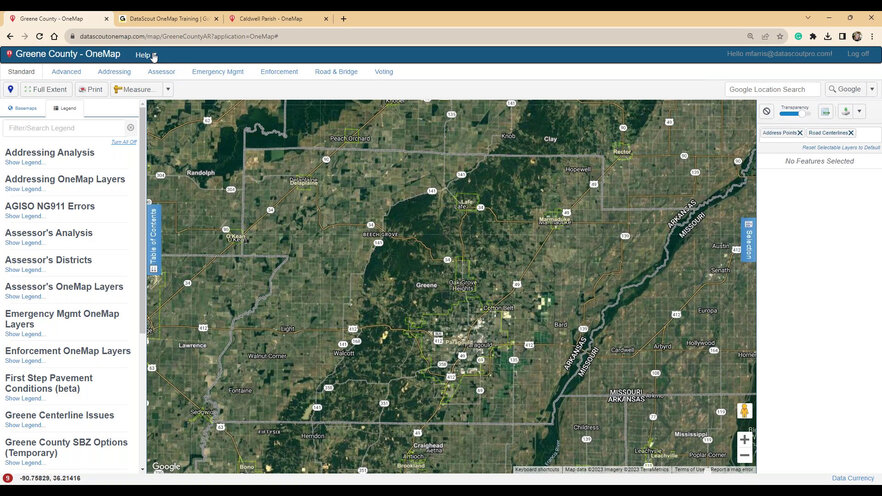
Task: Focus the Google Location Search box
Action: pos(772,89)
